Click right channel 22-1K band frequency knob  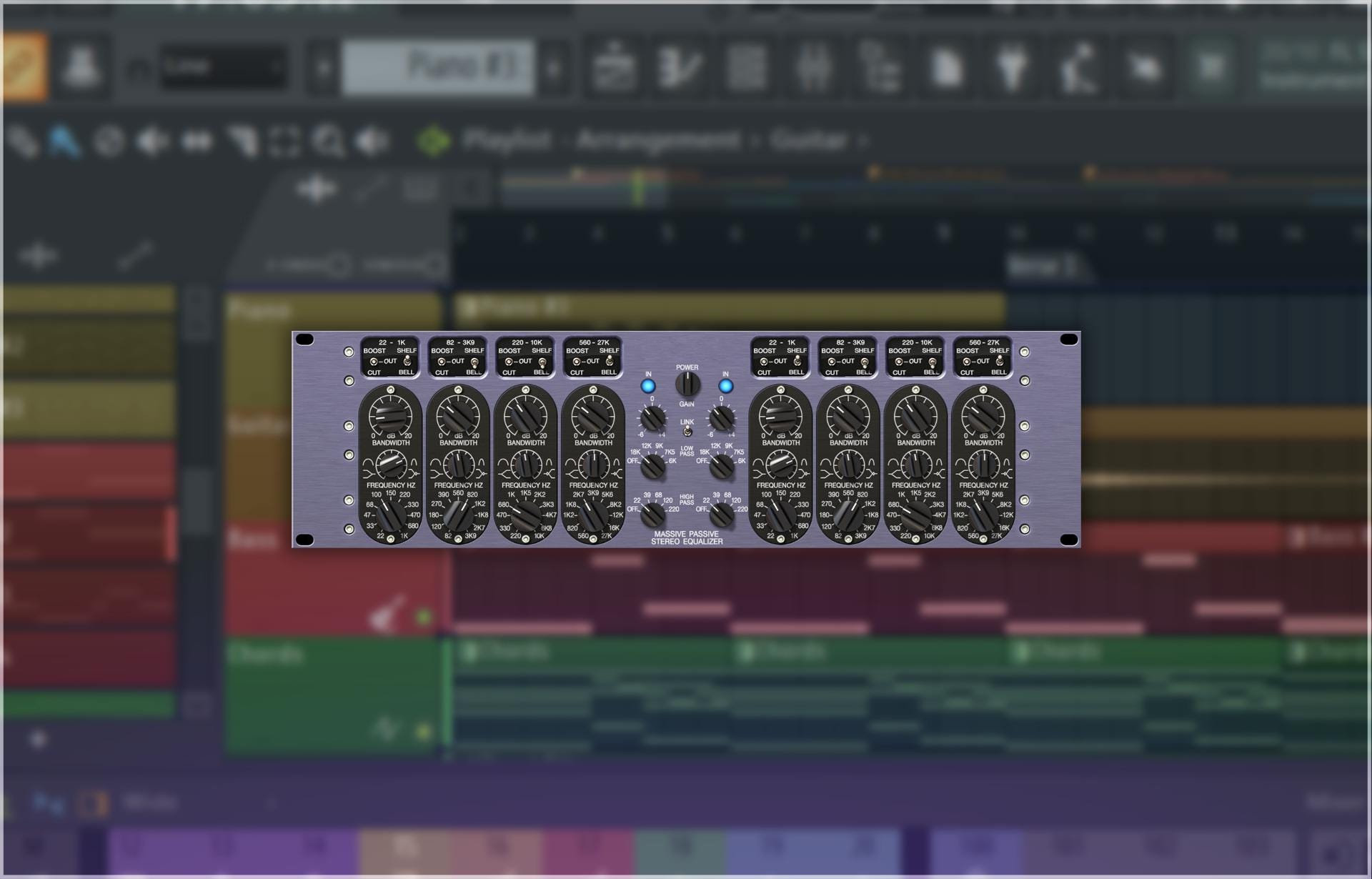pos(781,515)
